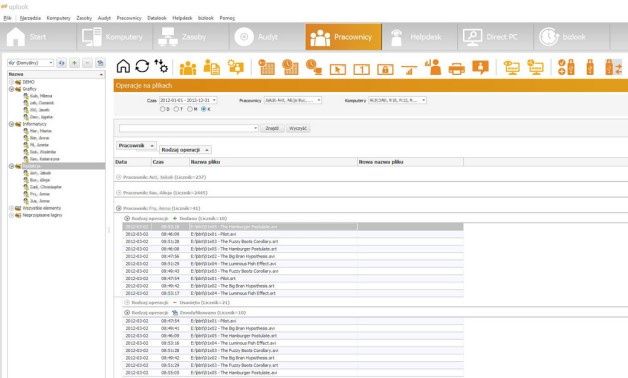Open the Pomoc menu
This screenshot has height=378, width=628.
pyautogui.click(x=227, y=18)
